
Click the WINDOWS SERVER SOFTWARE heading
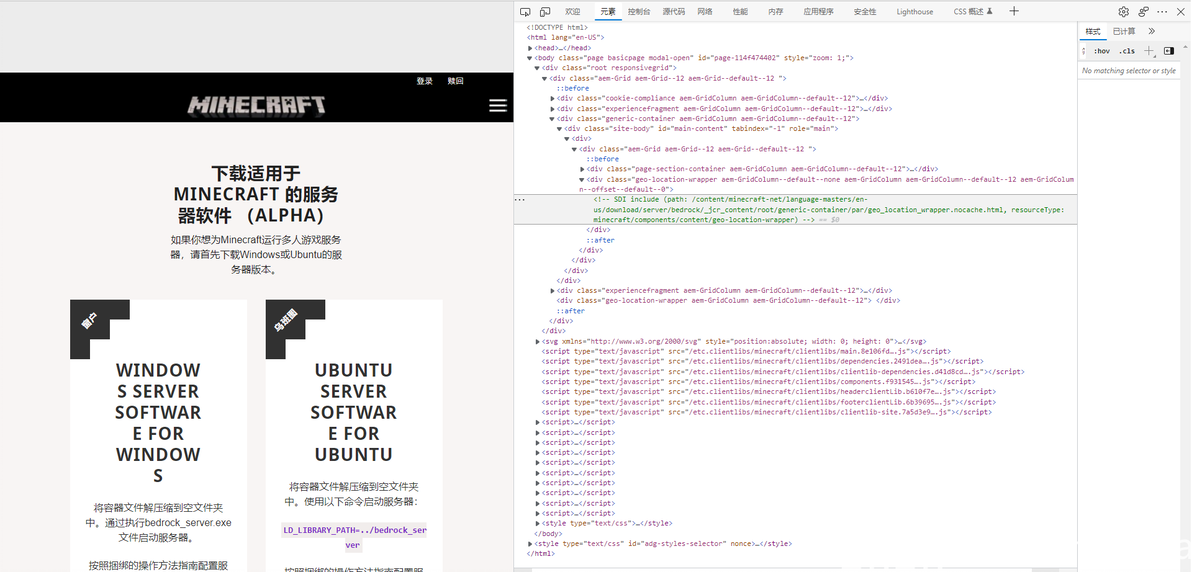tap(158, 423)
